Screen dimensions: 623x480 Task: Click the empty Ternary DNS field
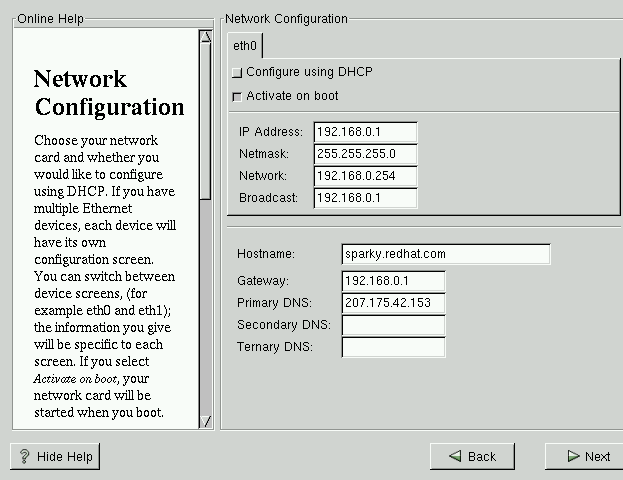pyautogui.click(x=392, y=347)
